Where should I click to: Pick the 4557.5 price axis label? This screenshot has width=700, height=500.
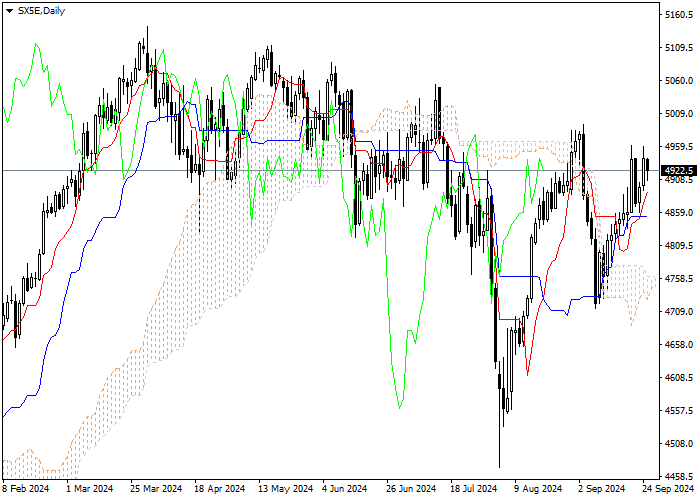click(x=679, y=411)
